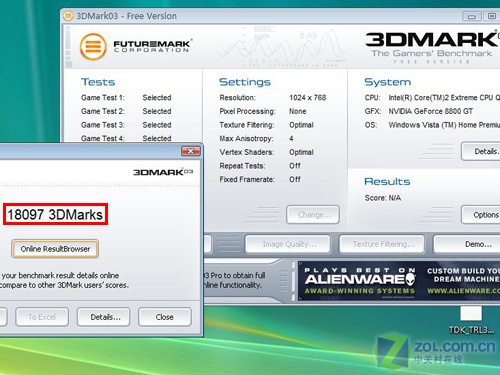Click the Vertex Shaders Optimal value
The image size is (500, 375).
click(301, 152)
